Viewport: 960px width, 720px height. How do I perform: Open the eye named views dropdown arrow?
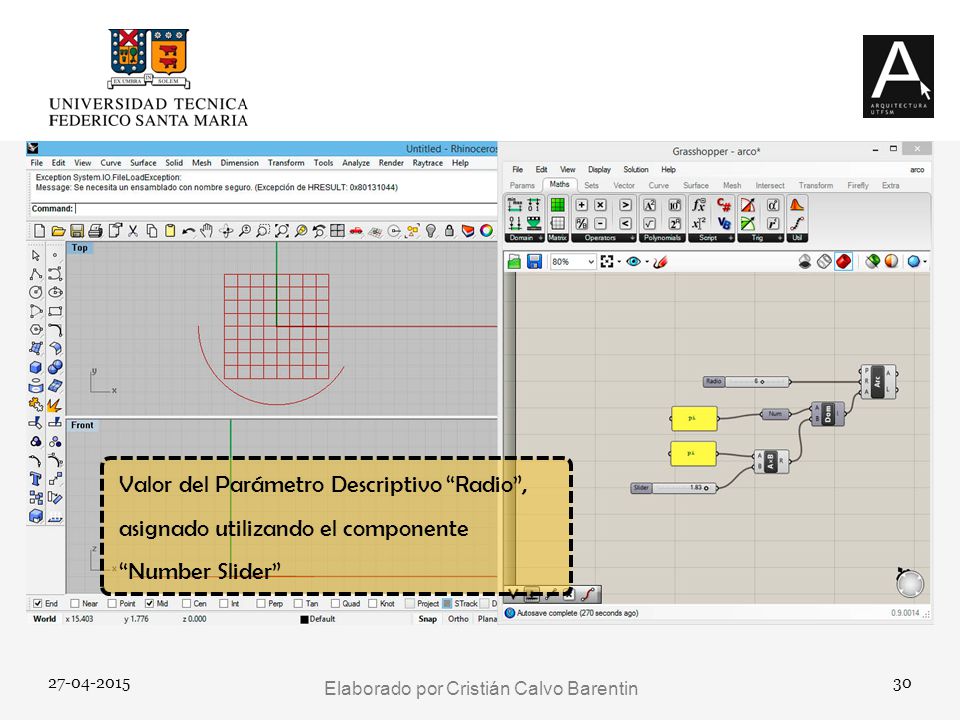[x=647, y=262]
